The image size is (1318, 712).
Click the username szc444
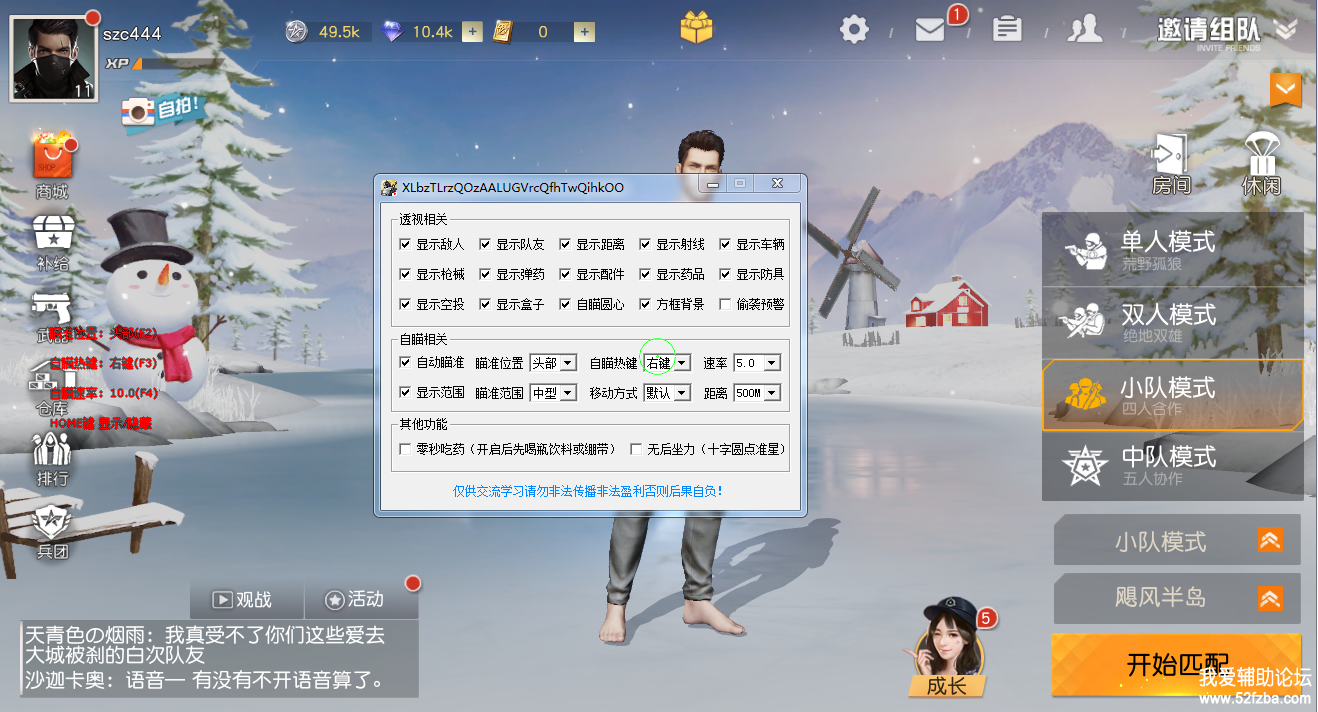coord(132,33)
